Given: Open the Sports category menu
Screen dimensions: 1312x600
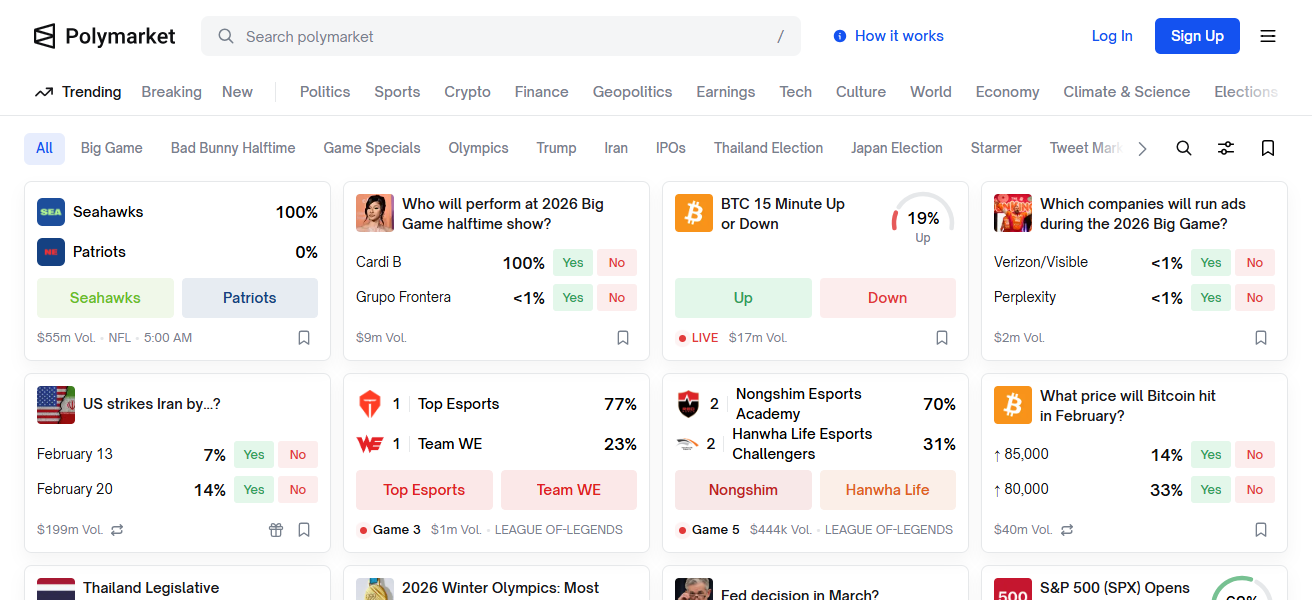Looking at the screenshot, I should [x=397, y=92].
